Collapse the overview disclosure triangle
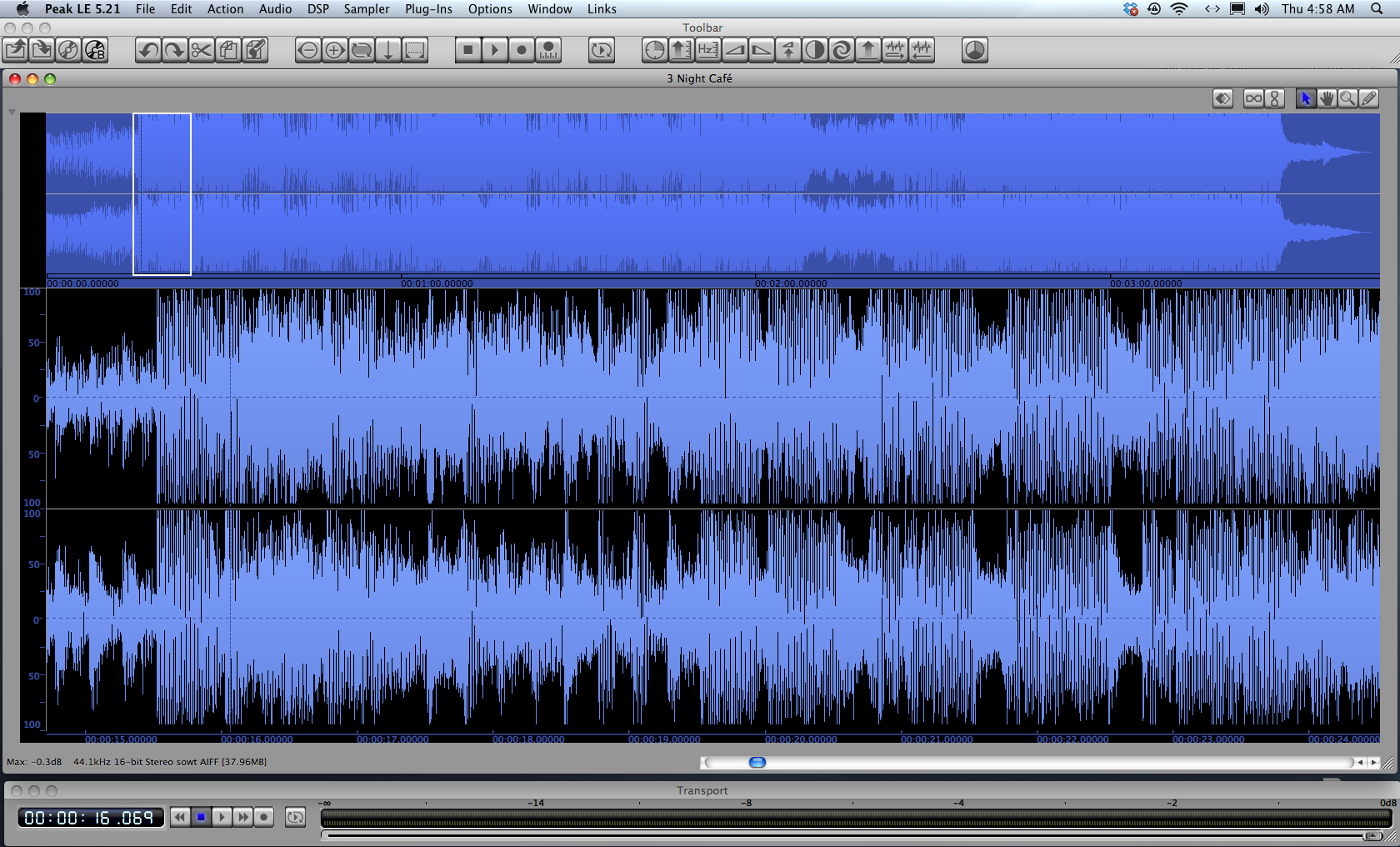This screenshot has height=847, width=1400. [12, 112]
